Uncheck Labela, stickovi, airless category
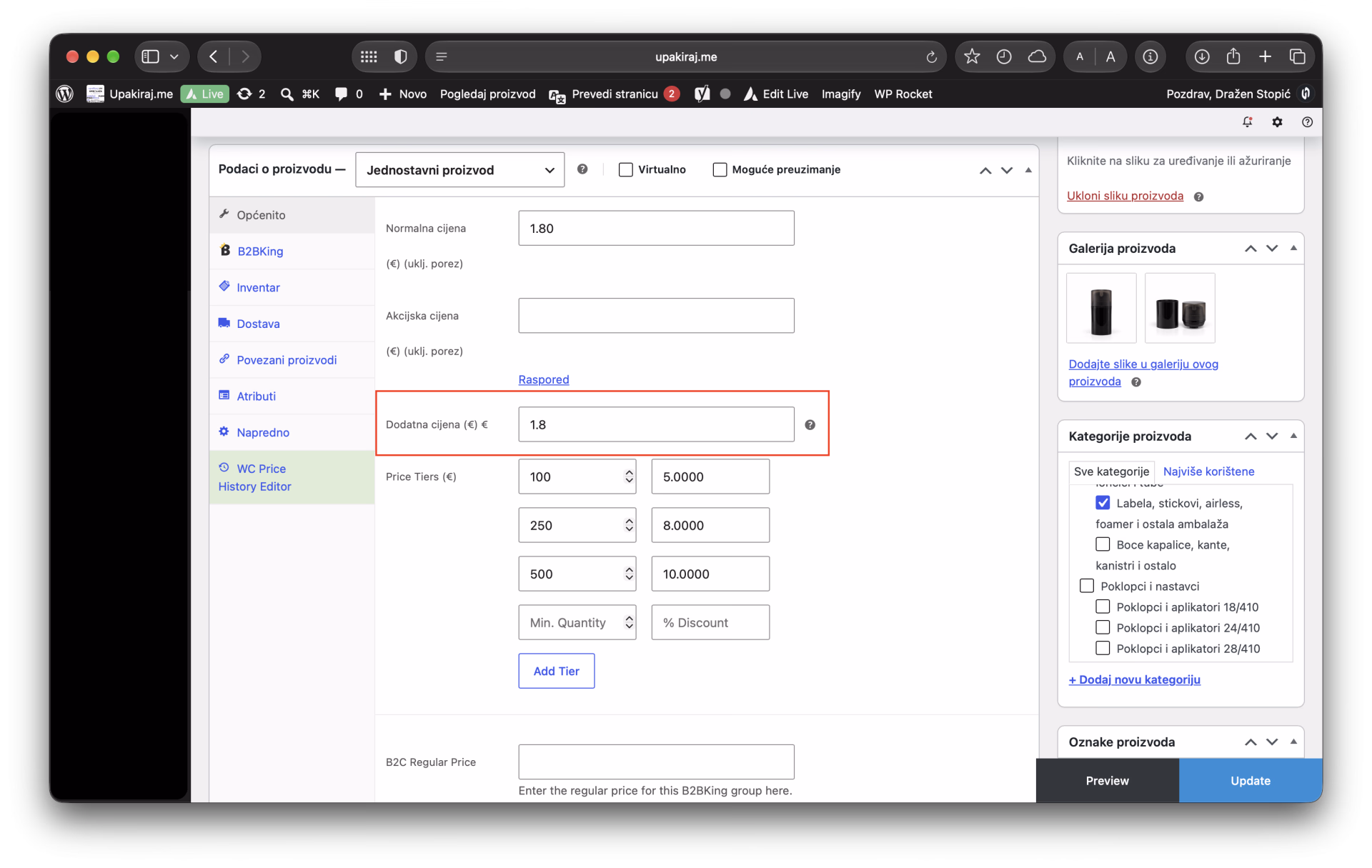The image size is (1372, 868). pos(1103,503)
